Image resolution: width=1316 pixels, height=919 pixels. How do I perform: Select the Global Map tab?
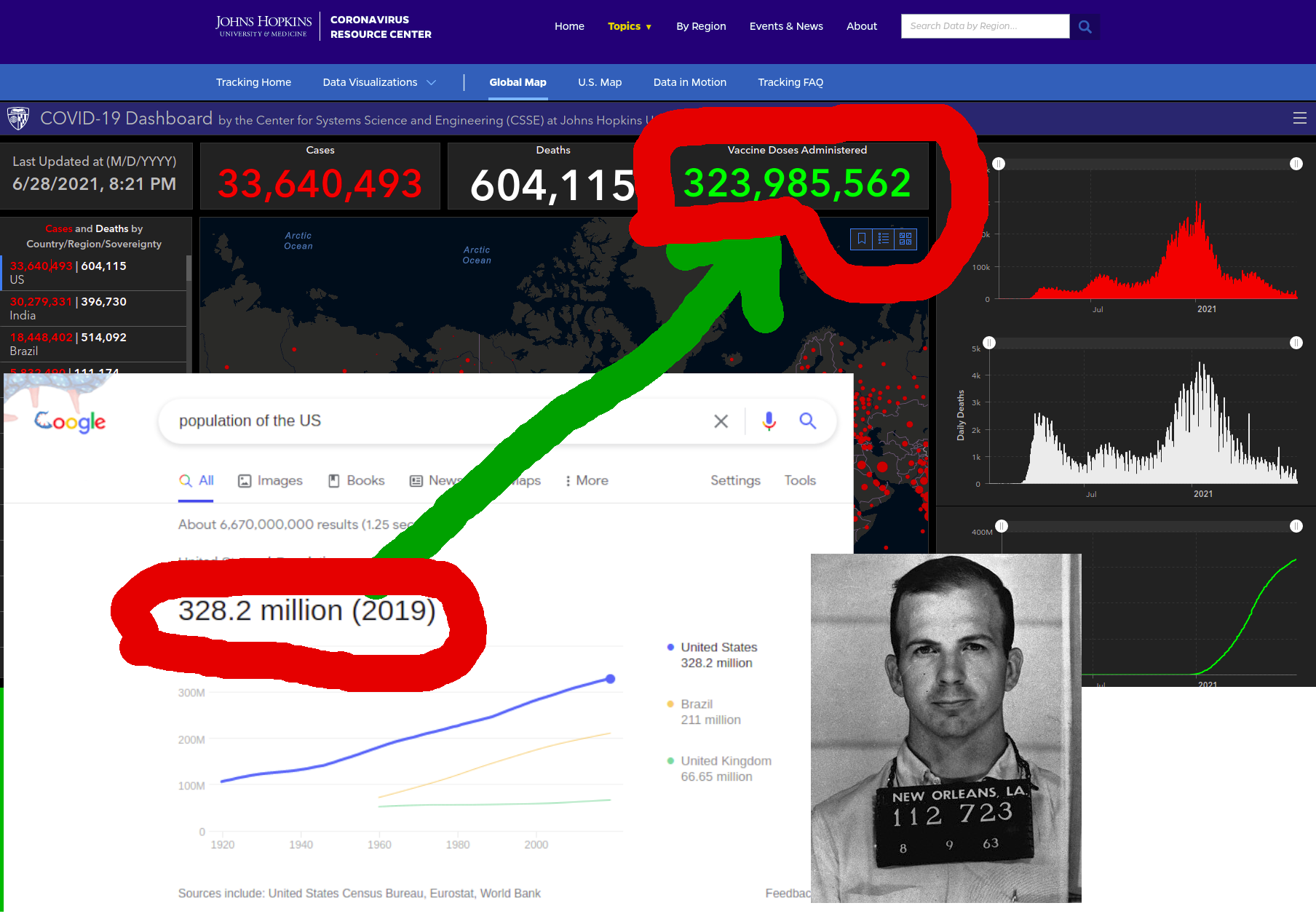tap(518, 82)
